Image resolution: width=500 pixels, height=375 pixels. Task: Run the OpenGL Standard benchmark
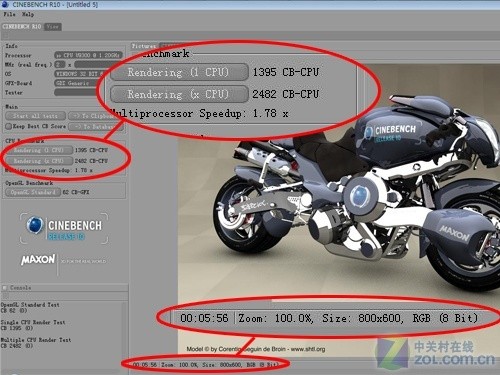tap(33, 192)
